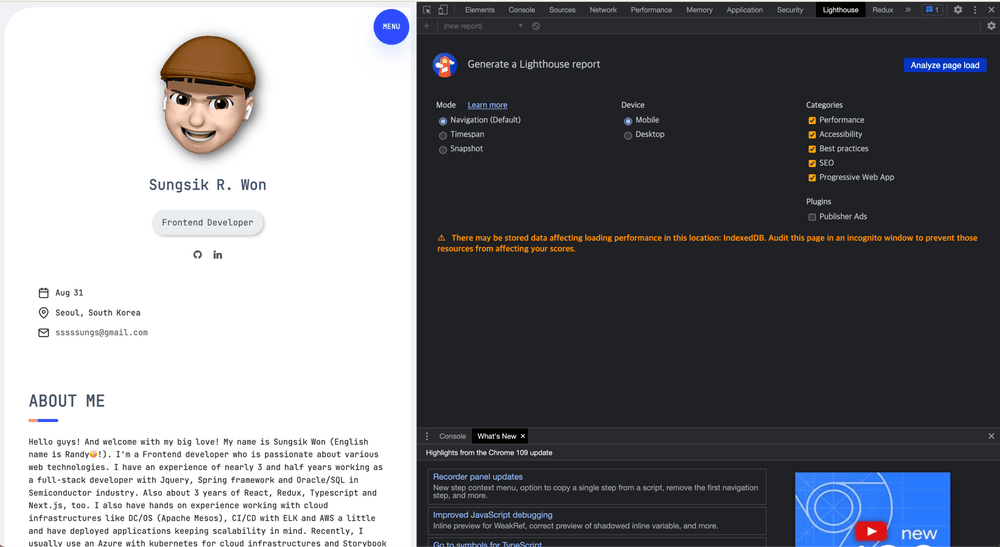This screenshot has height=547, width=1000.
Task: Open the Console tab in drawer
Action: tap(452, 436)
